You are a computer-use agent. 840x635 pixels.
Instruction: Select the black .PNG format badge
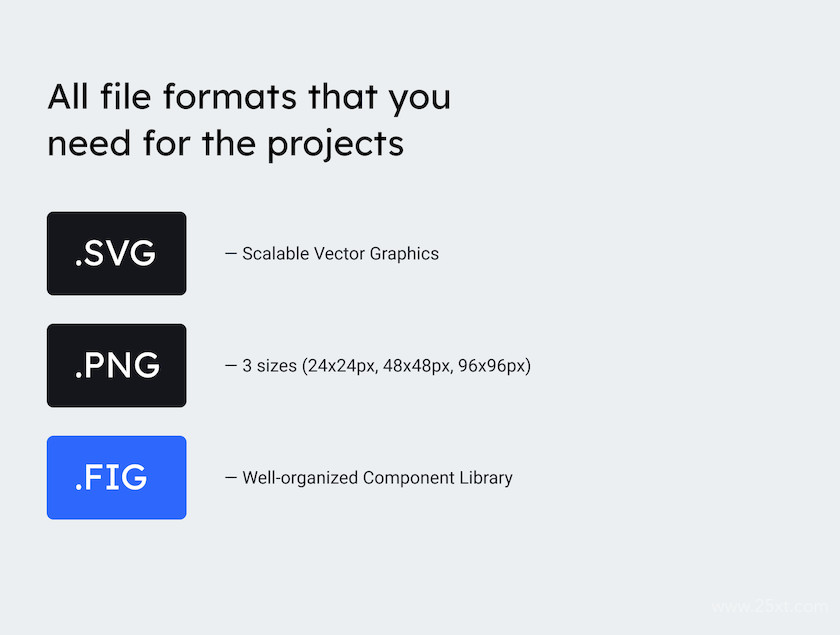point(117,365)
